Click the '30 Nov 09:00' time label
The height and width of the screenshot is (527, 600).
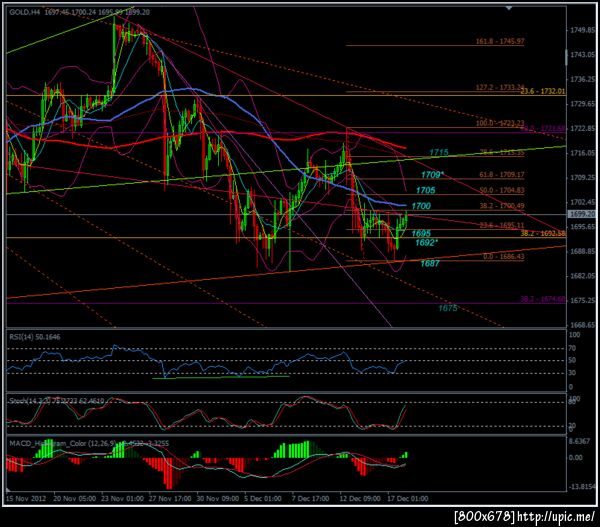point(218,499)
